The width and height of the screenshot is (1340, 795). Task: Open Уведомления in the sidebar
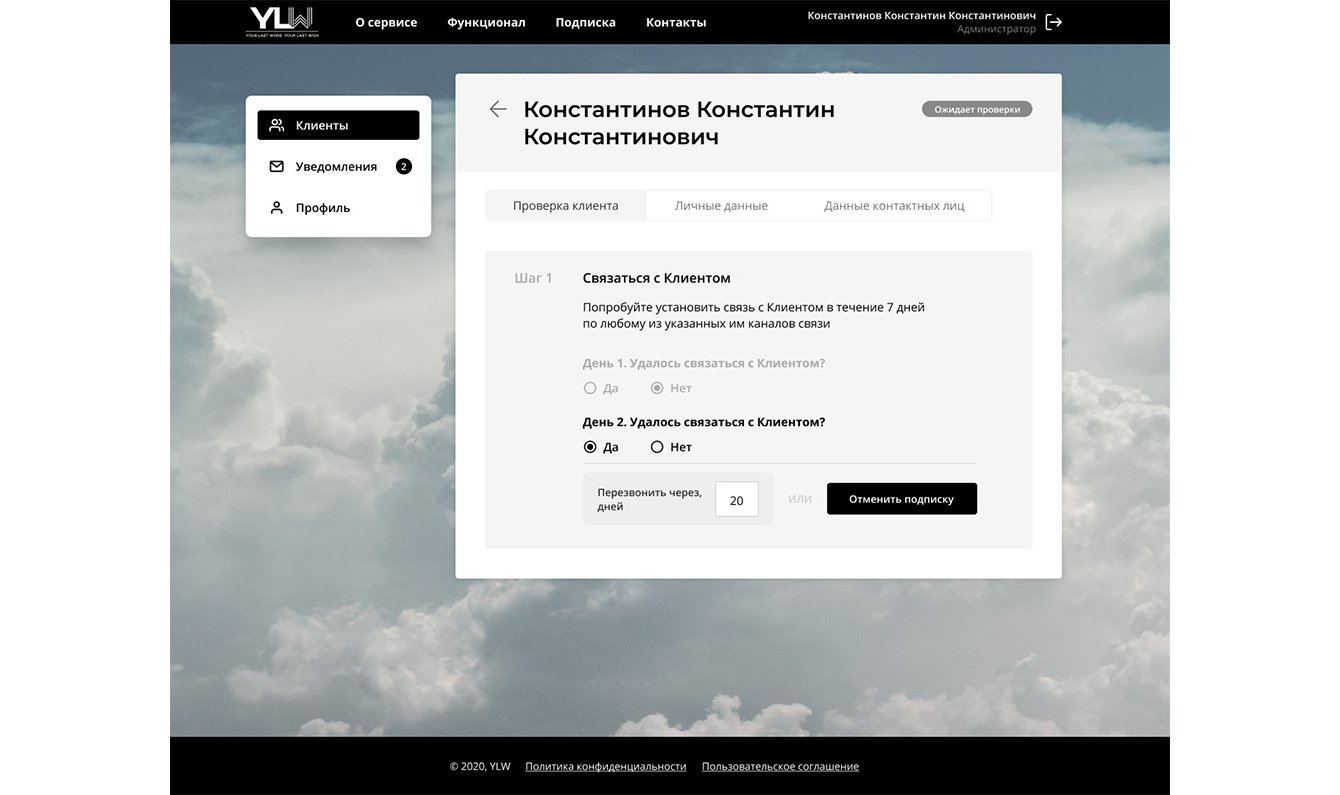click(338, 166)
